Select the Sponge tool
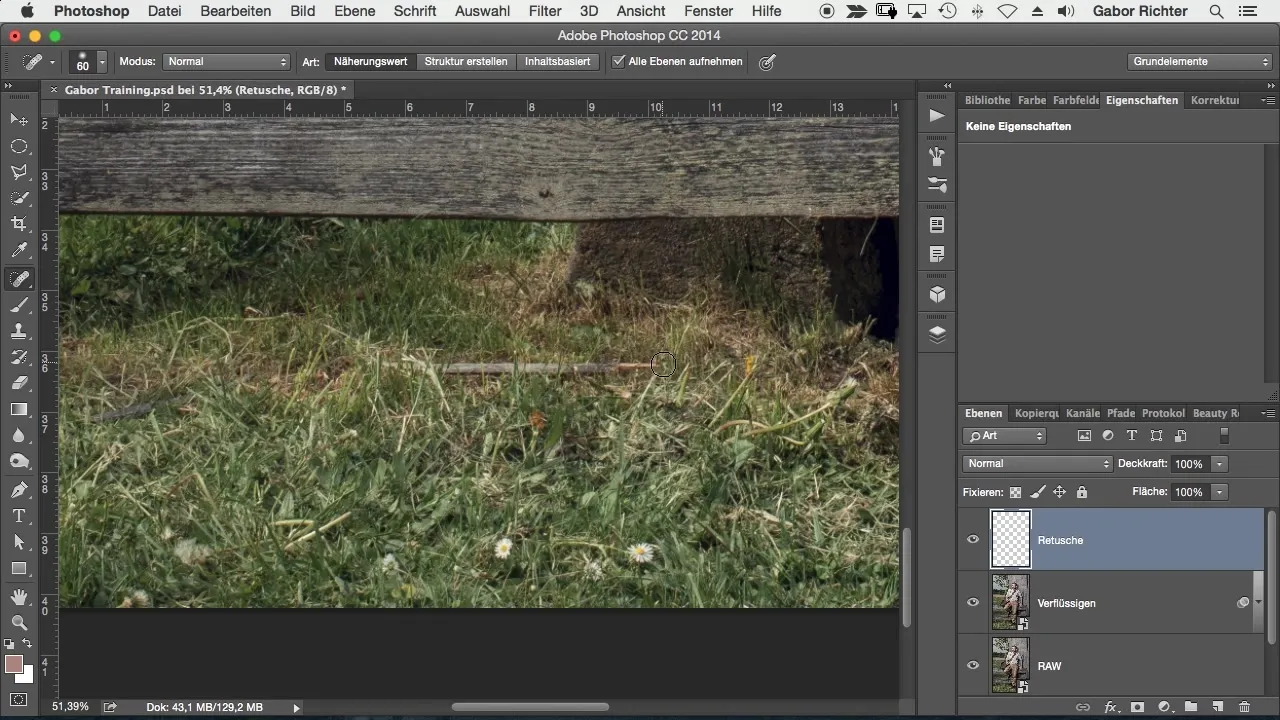1280x720 pixels. click(x=19, y=461)
